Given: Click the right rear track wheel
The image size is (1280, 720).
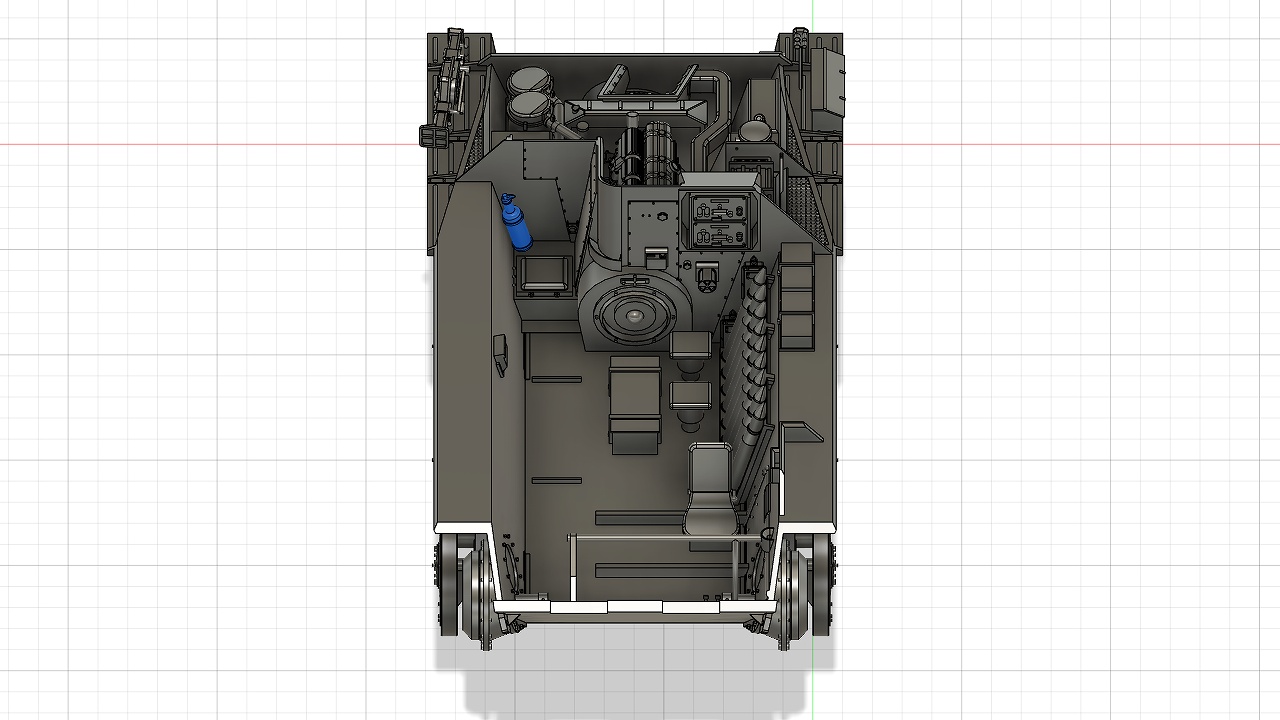Looking at the screenshot, I should point(803,585).
